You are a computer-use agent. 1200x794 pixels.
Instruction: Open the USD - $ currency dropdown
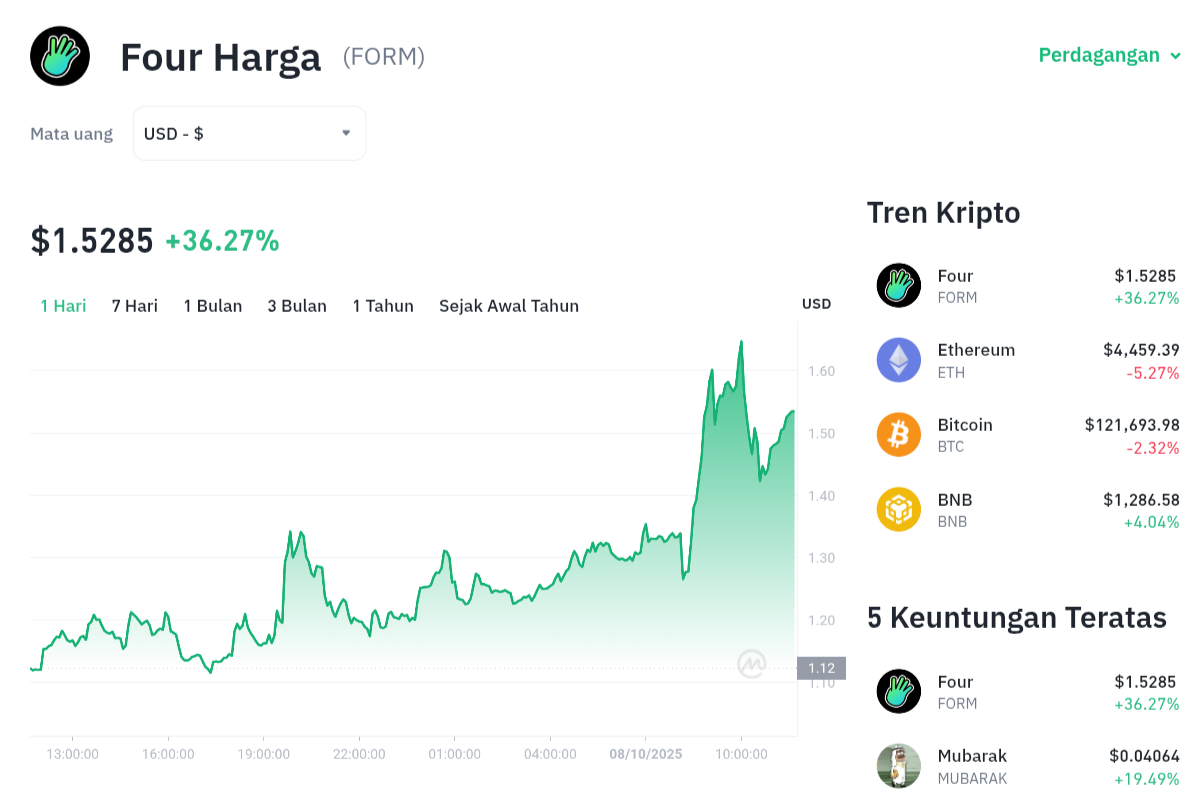click(249, 133)
